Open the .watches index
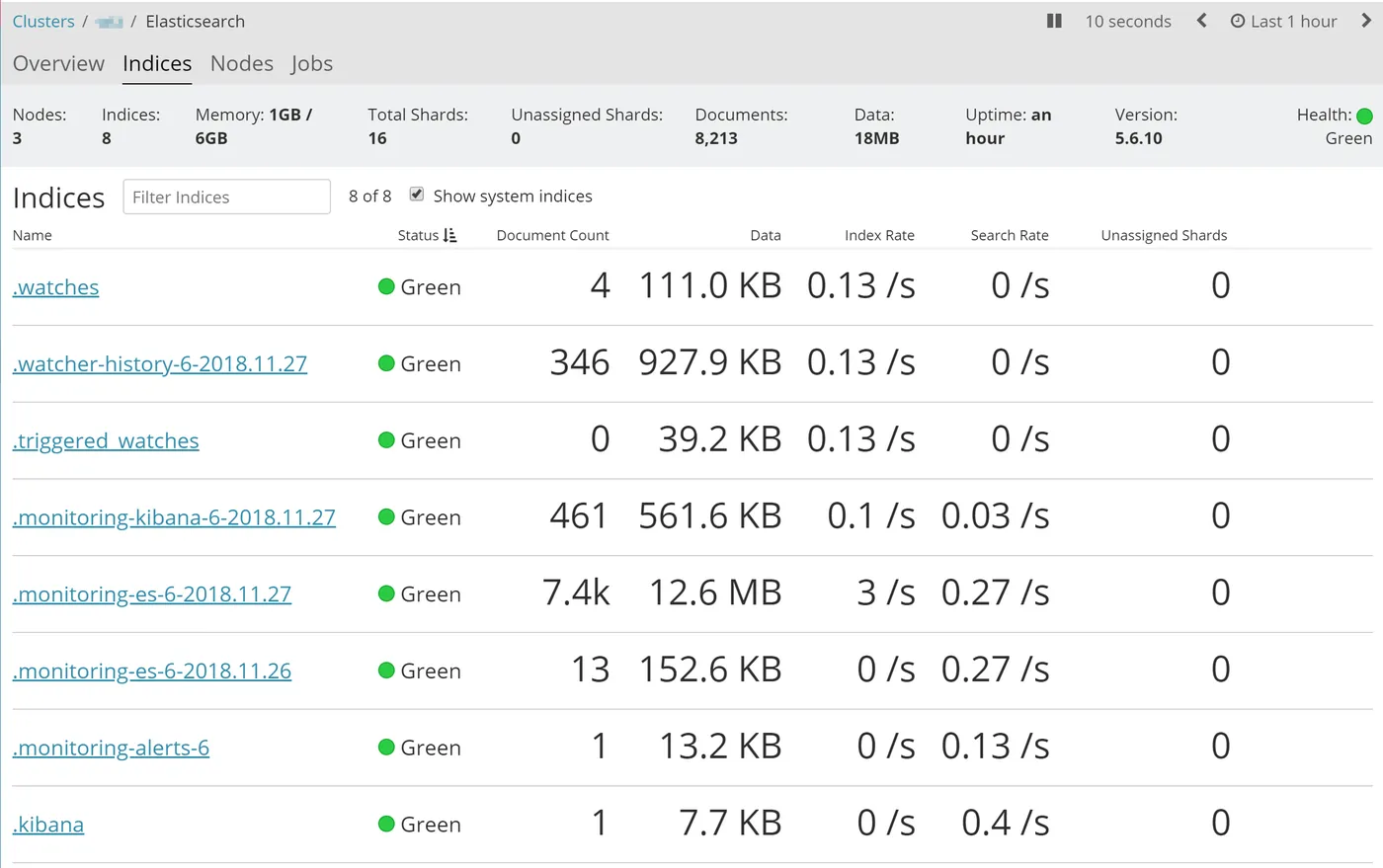This screenshot has height=868, width=1383. coord(56,287)
